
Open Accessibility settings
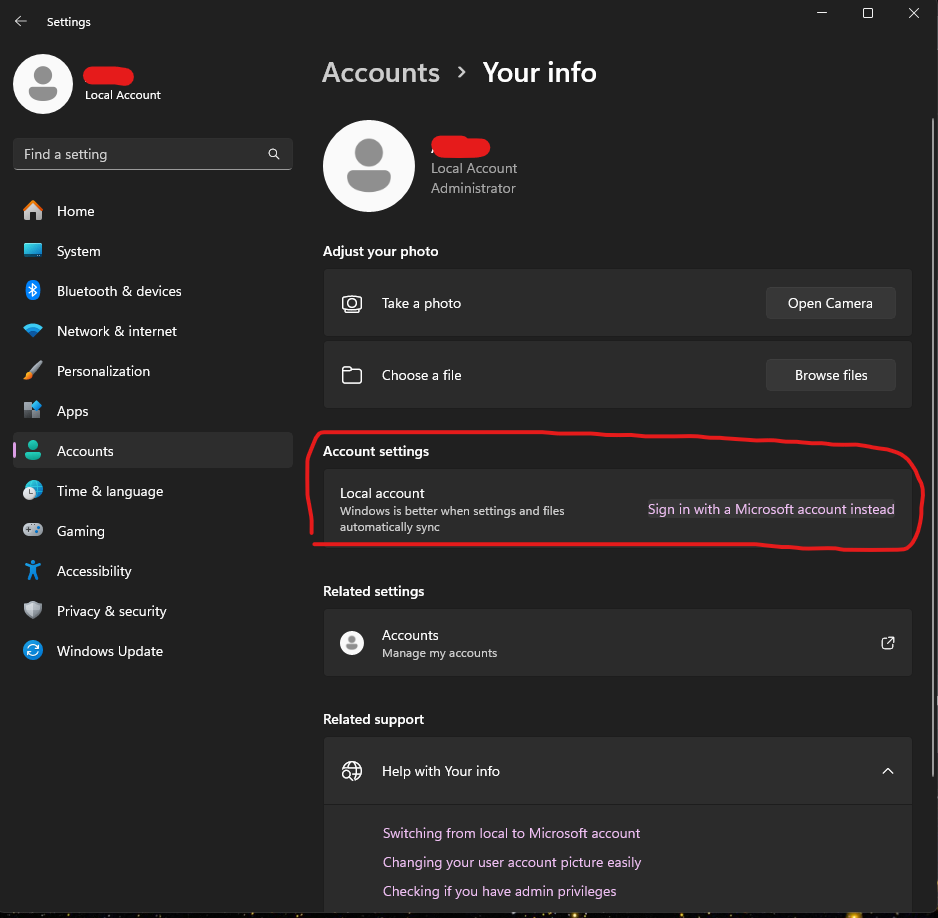[153, 571]
